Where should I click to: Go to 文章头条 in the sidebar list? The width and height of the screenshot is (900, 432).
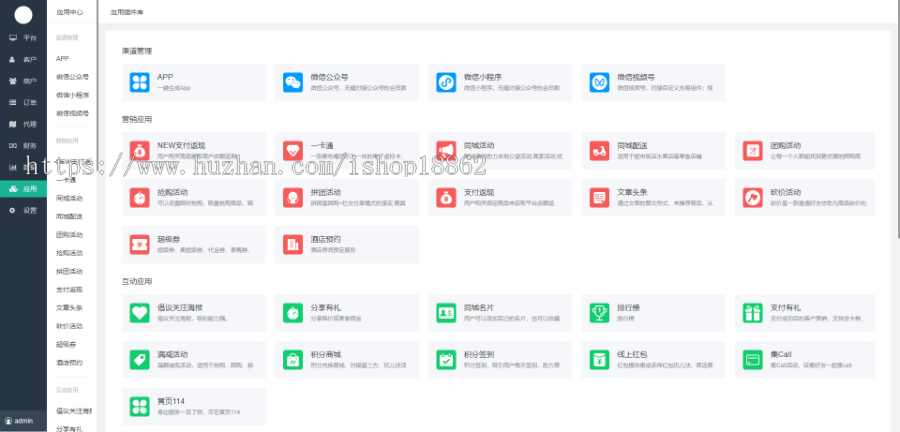coord(69,308)
